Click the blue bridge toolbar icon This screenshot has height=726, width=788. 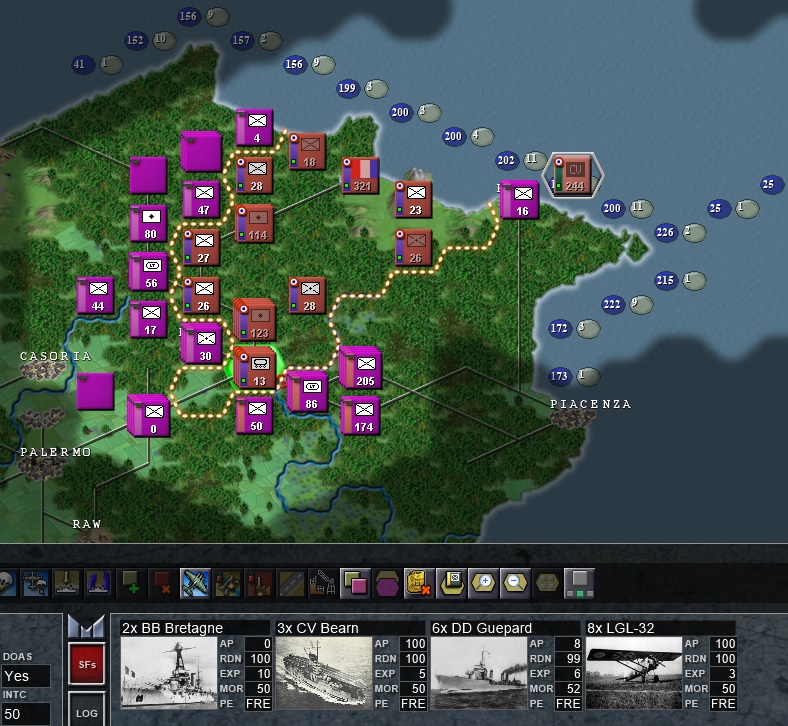click(98, 583)
